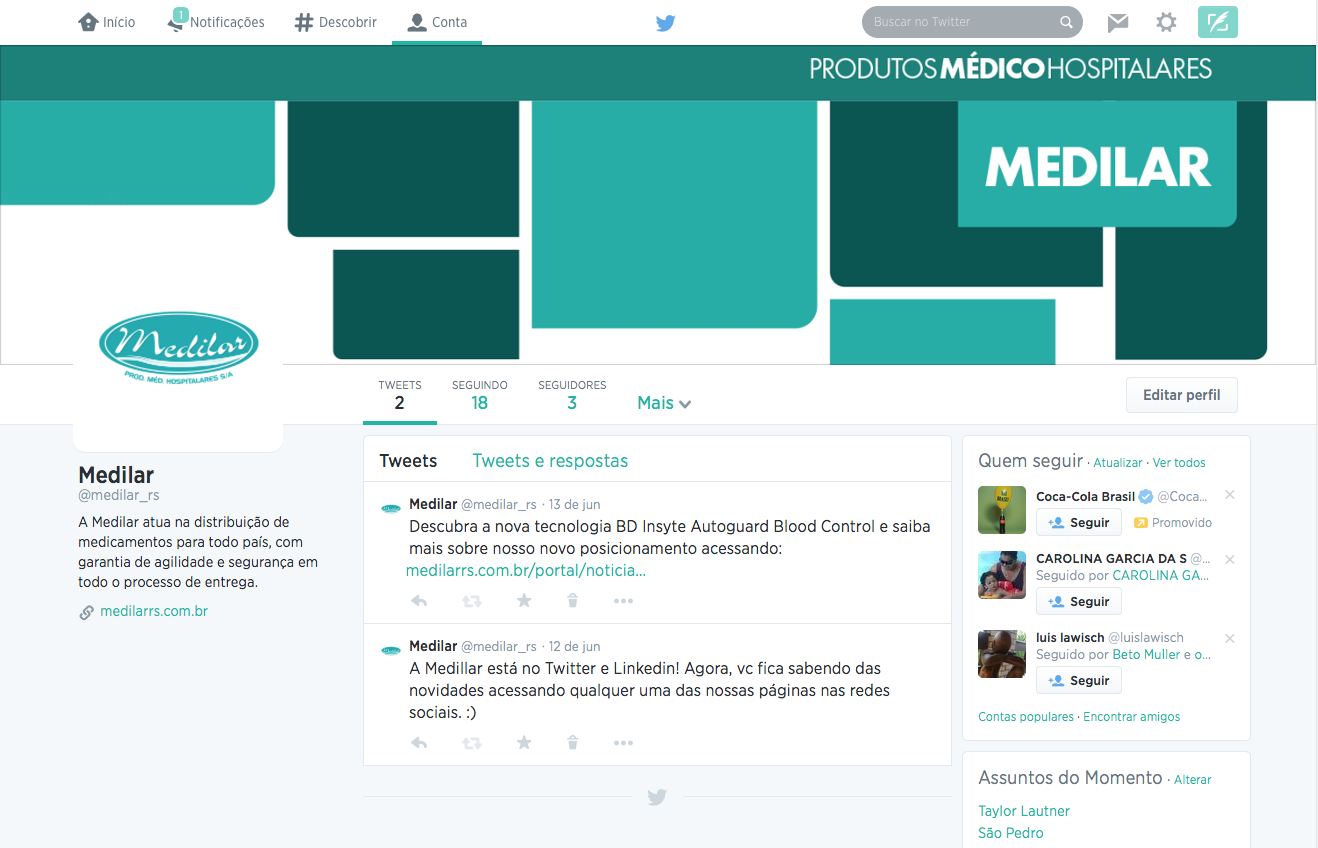The width and height of the screenshot is (1318, 848).
Task: Open luis lawisch profile picture
Action: [x=1002, y=654]
